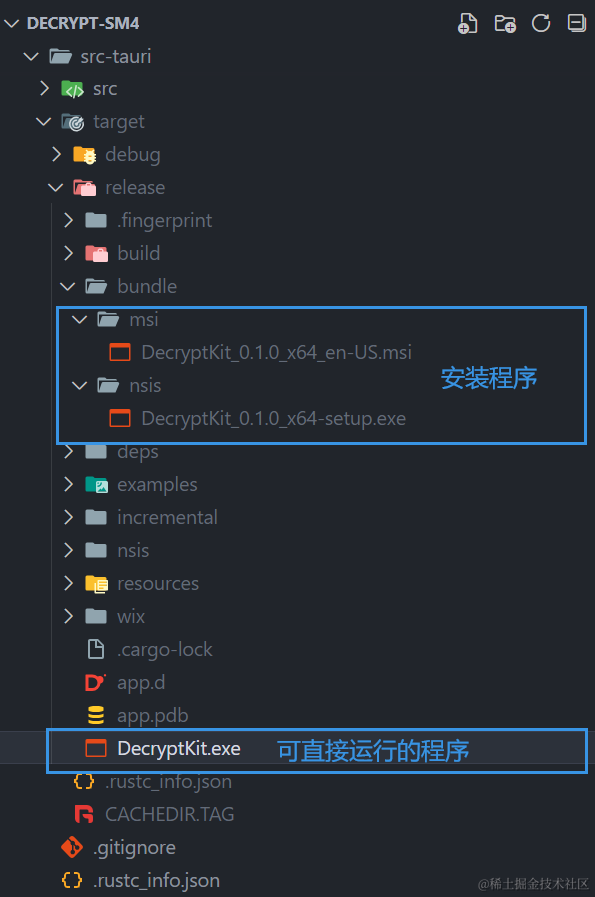Collapse the msi folder chevron
The height and width of the screenshot is (897, 595).
coord(80,319)
